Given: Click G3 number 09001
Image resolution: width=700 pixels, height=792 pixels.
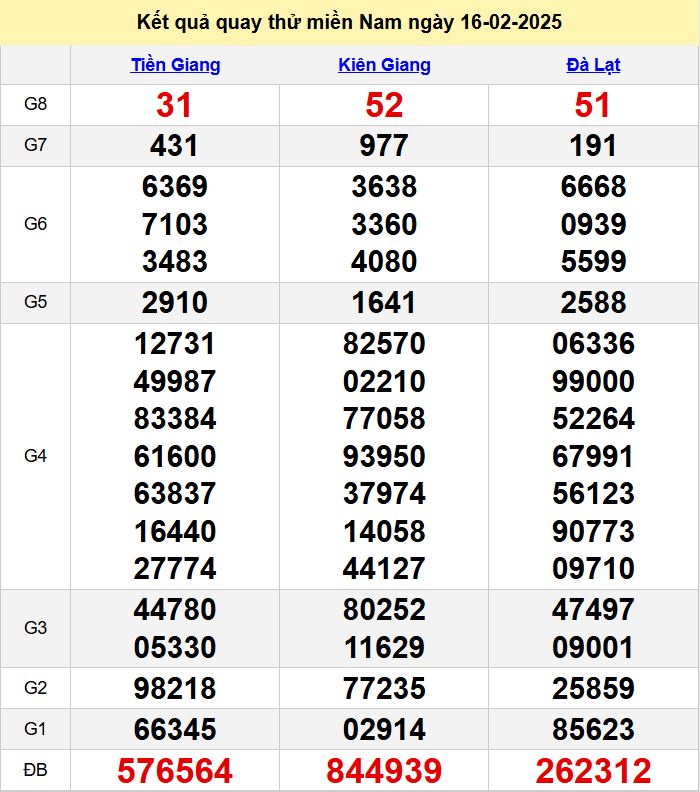Looking at the screenshot, I should tap(593, 648).
